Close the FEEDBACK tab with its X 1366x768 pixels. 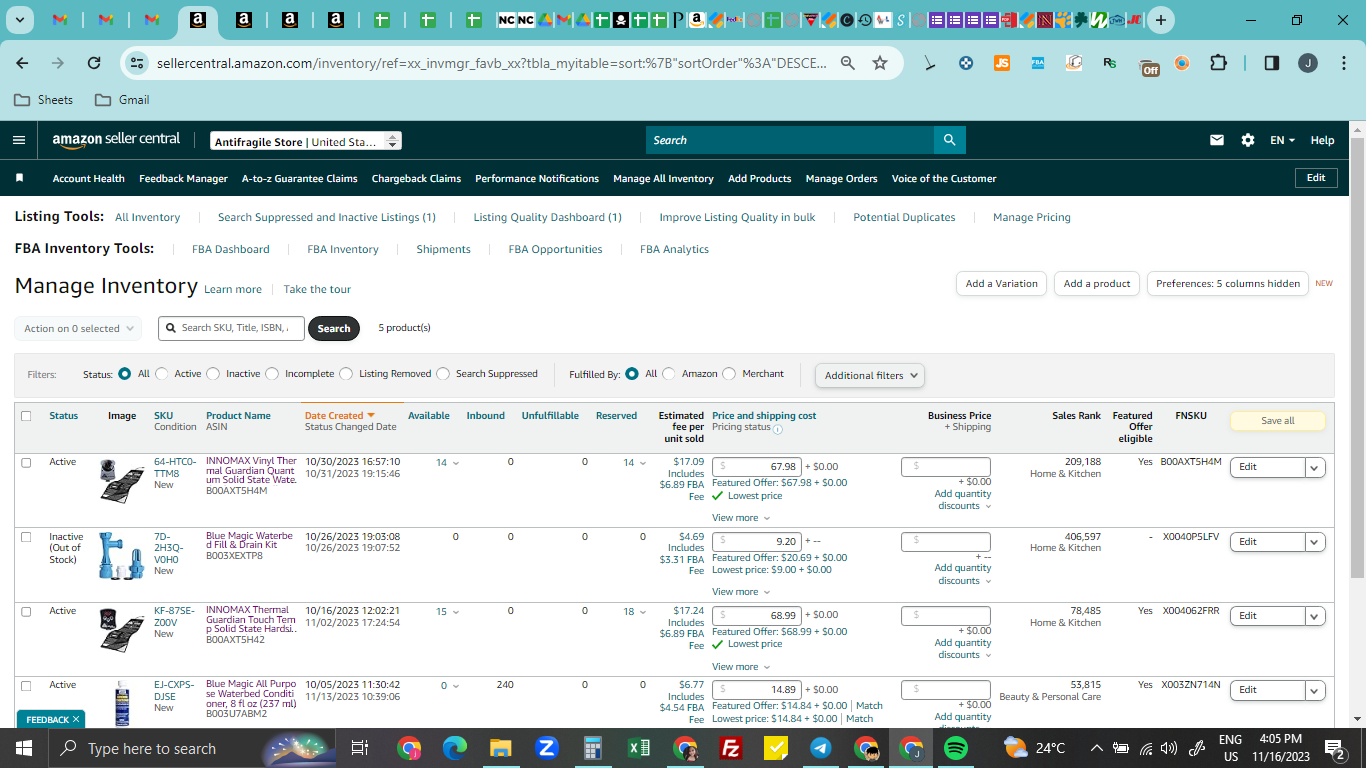(76, 719)
